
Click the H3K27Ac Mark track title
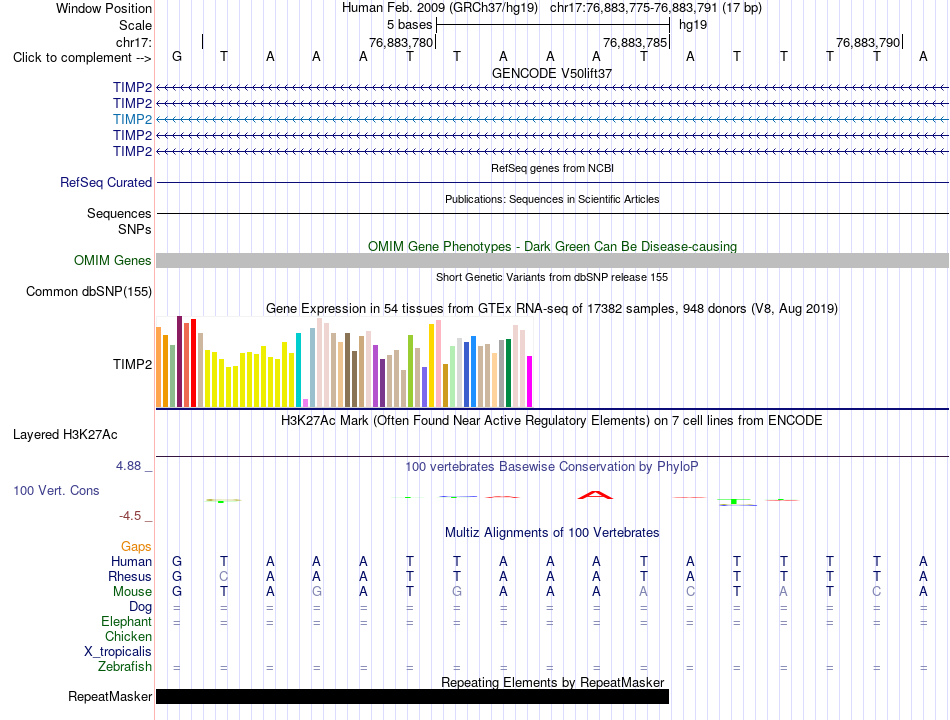552,421
